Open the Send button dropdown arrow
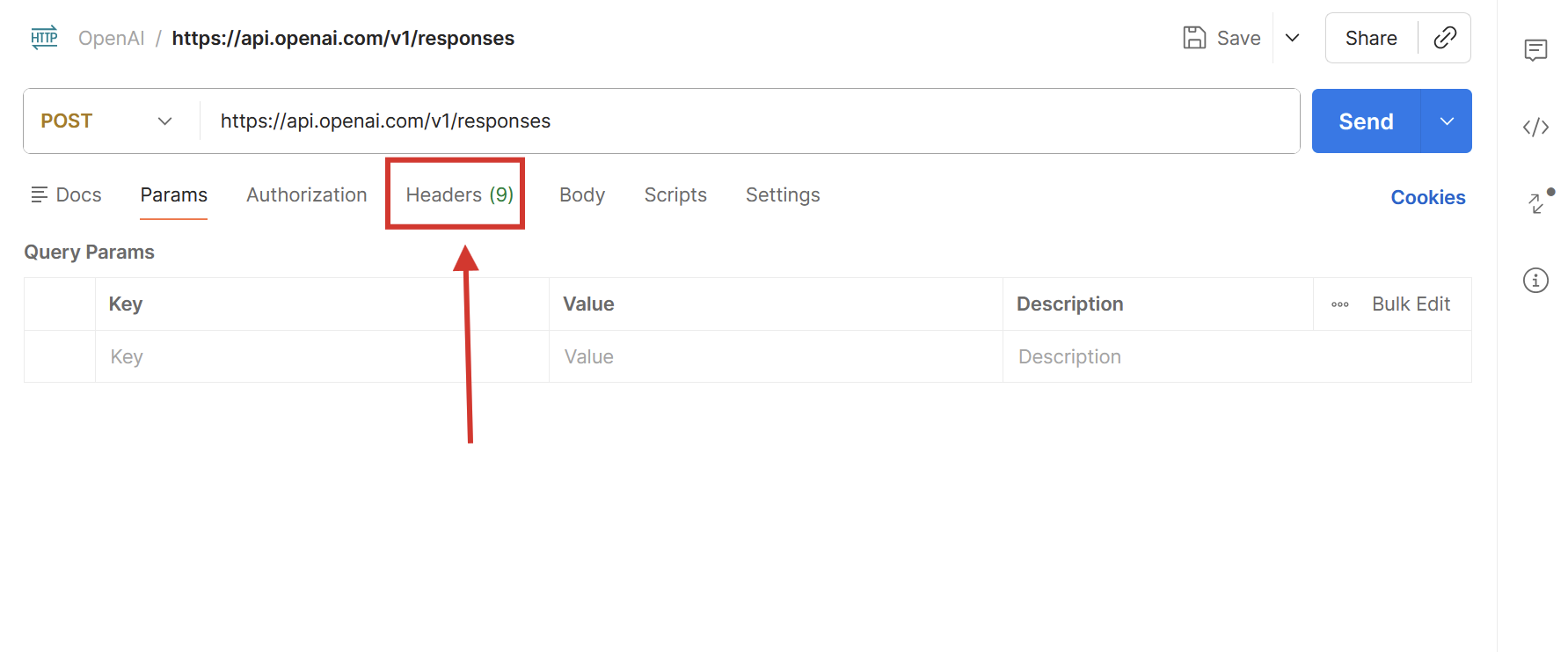The image size is (1568, 652). (x=1447, y=121)
